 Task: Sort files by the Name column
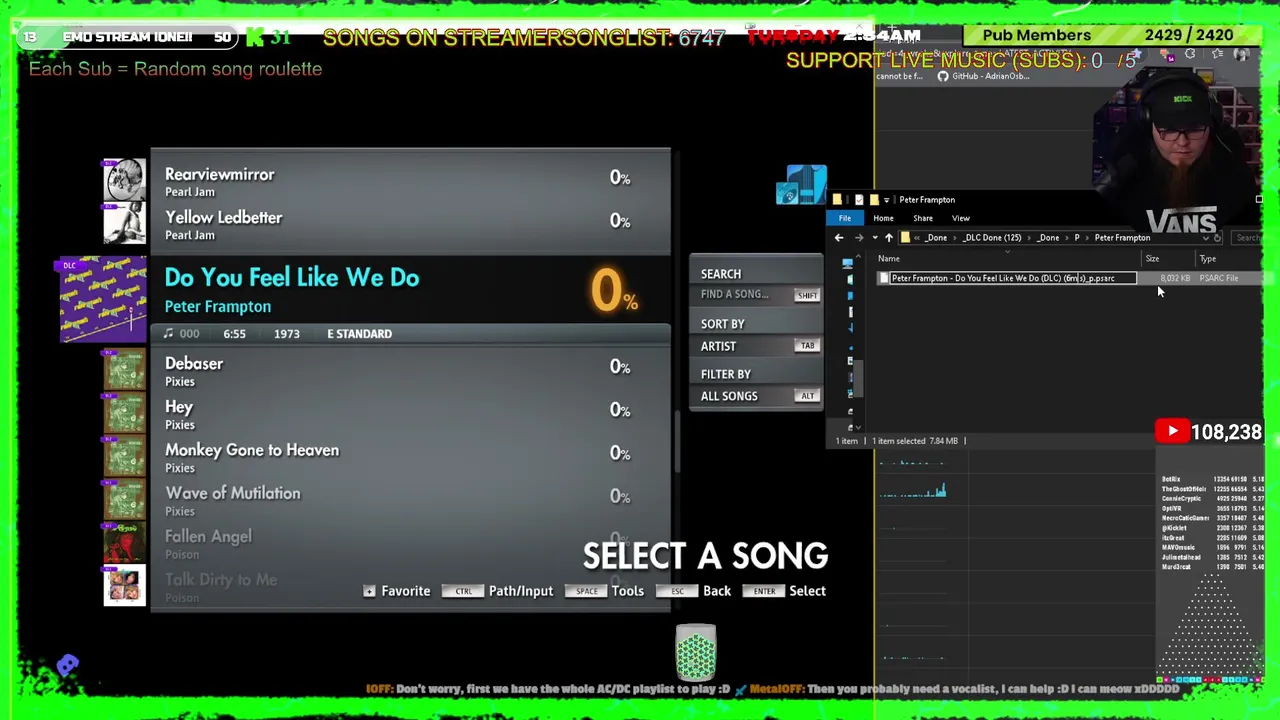[x=889, y=259]
